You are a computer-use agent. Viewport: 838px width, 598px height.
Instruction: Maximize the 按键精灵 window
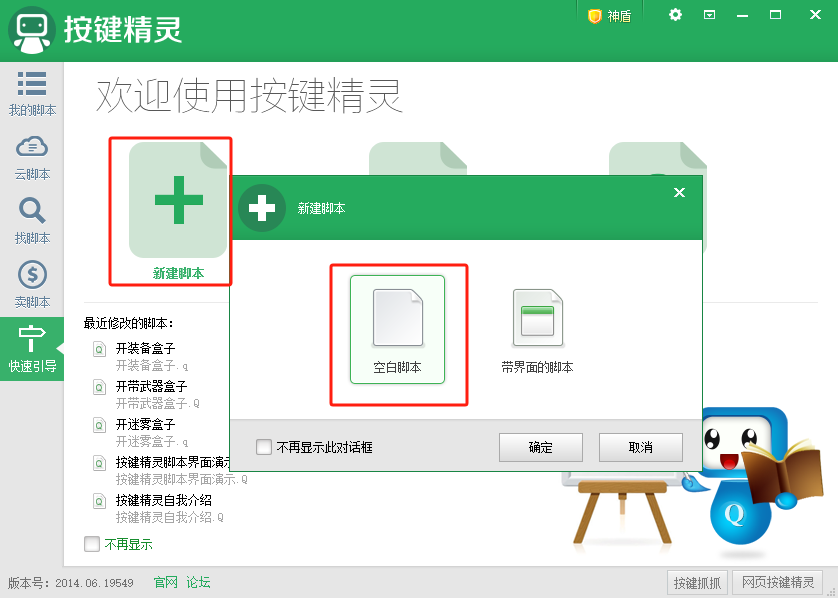[775, 15]
